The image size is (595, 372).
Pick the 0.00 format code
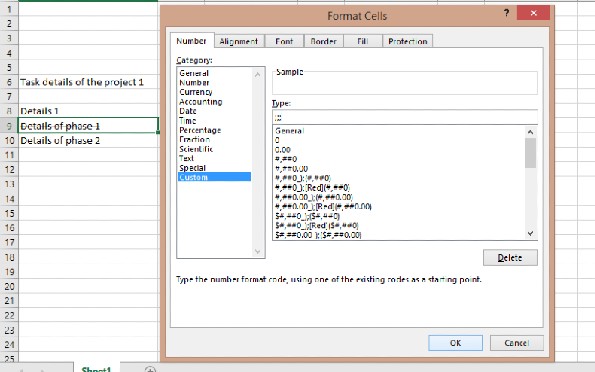pyautogui.click(x=283, y=150)
